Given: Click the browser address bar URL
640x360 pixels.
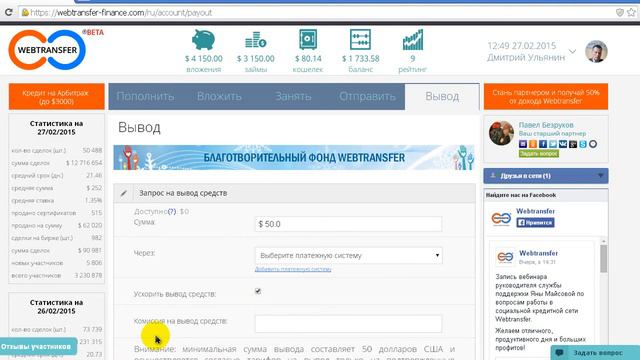Looking at the screenshot, I should [x=121, y=13].
